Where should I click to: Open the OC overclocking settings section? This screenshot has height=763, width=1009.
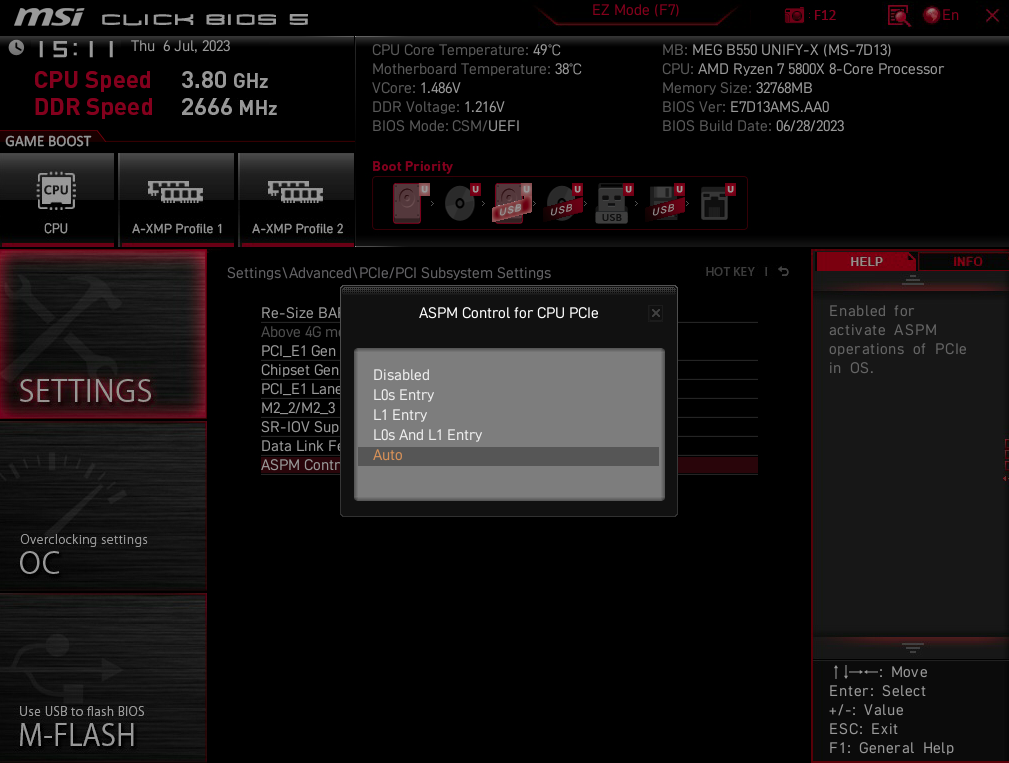tap(103, 506)
